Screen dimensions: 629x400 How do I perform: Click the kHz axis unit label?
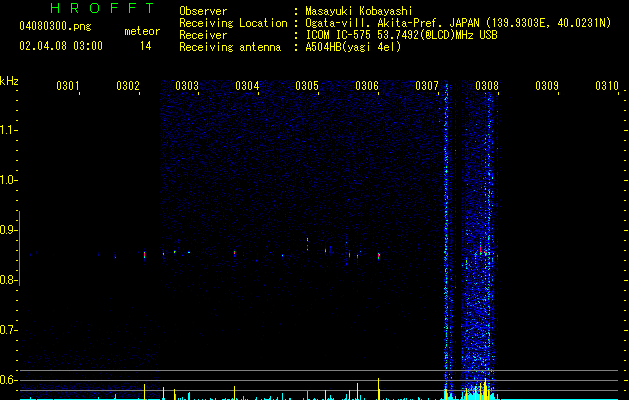click(x=9, y=81)
